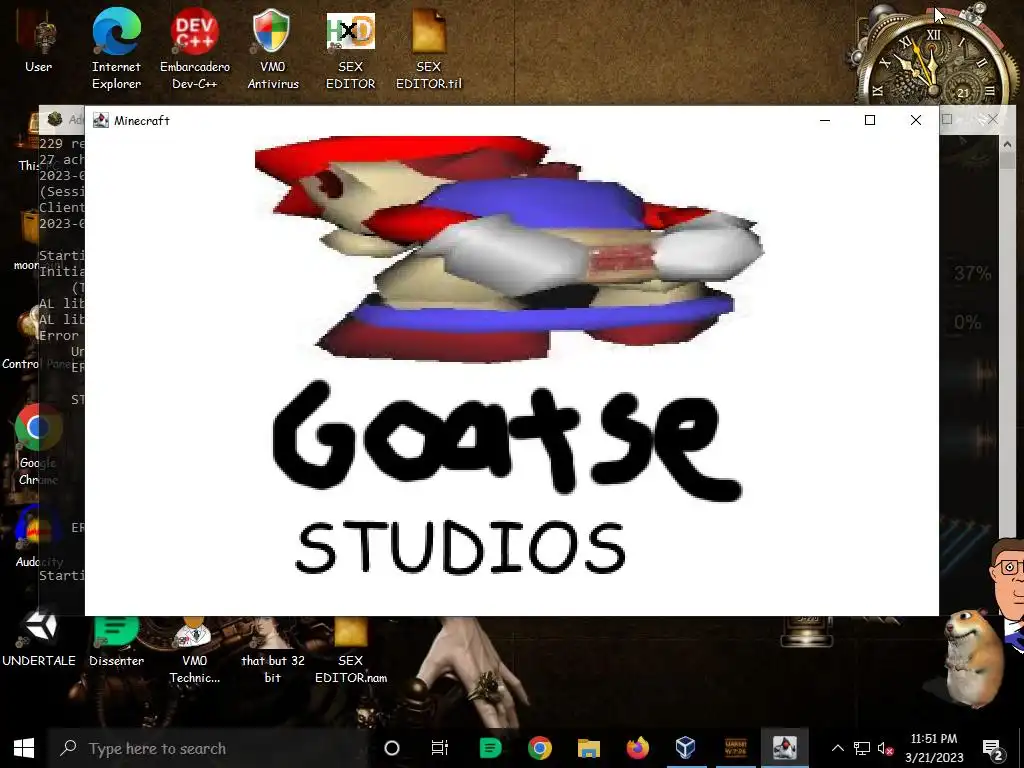Switch to VirtualBox on the taskbar
The image size is (1024, 768).
(x=686, y=748)
